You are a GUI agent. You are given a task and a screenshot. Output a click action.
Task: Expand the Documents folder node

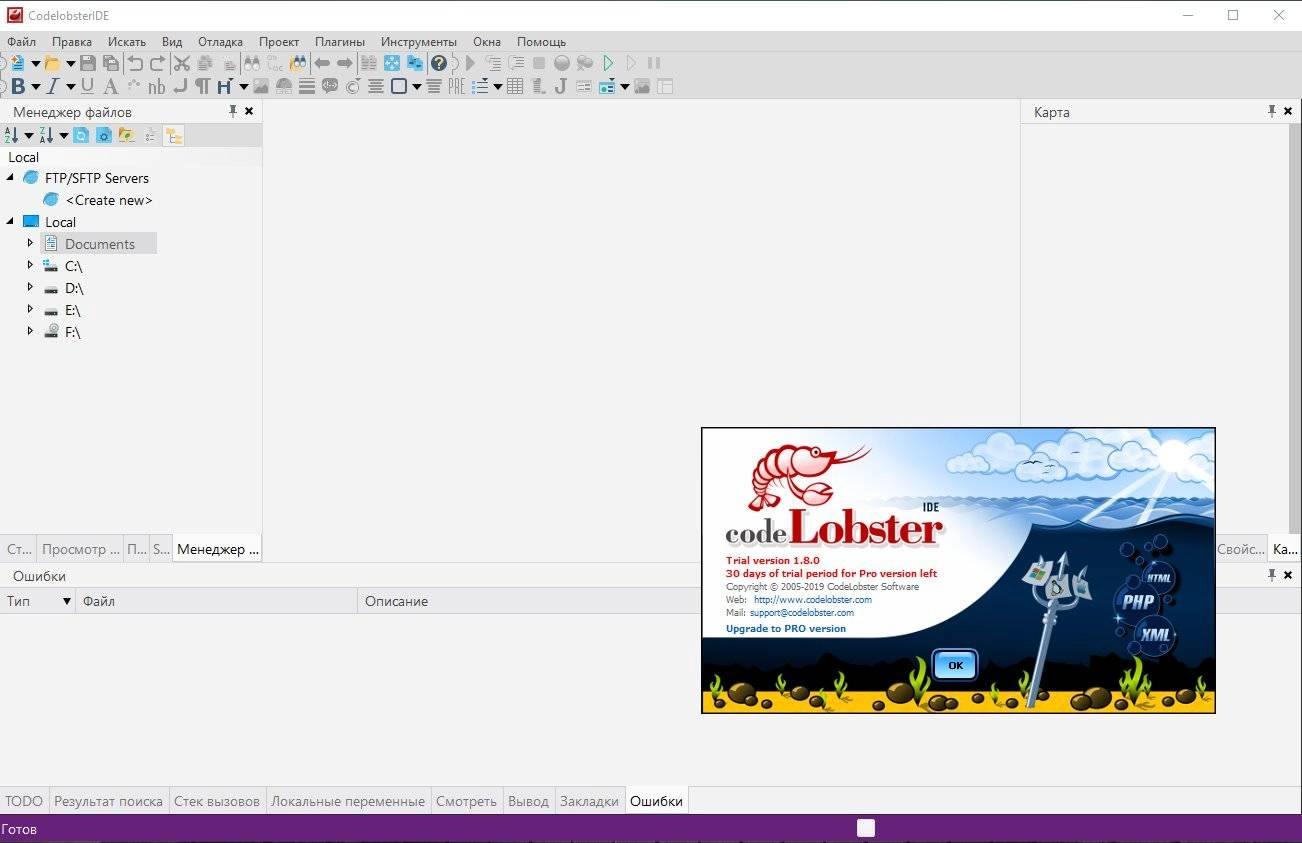tap(30, 243)
